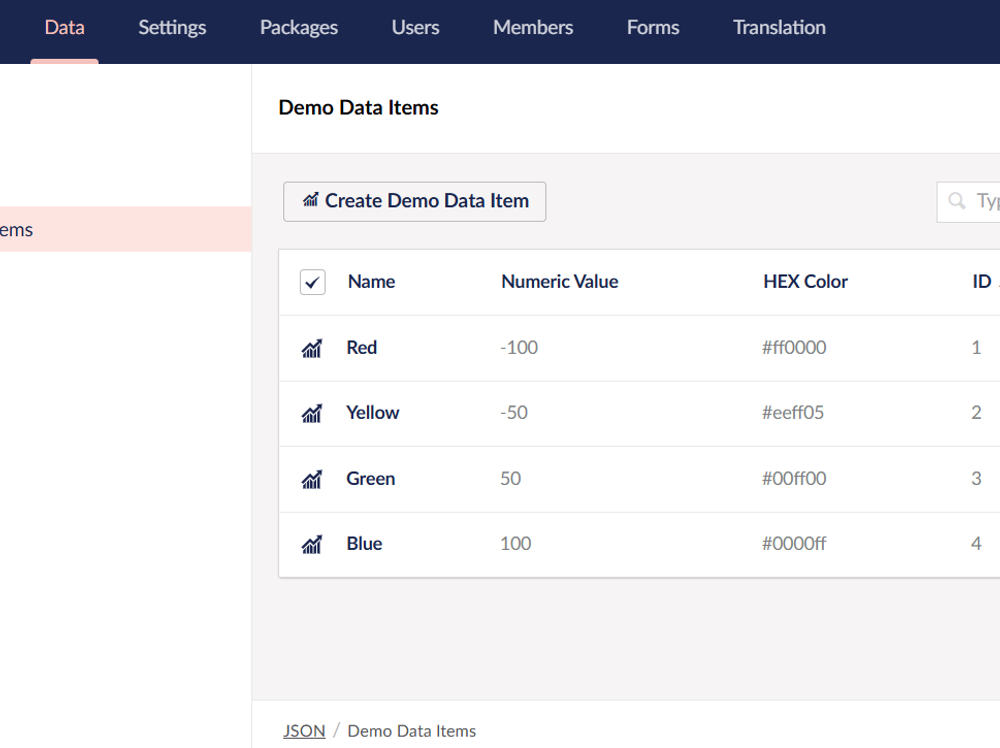Screen dimensions: 1000x748
Task: Click the chart icon beside Blue row
Action: pos(312,544)
